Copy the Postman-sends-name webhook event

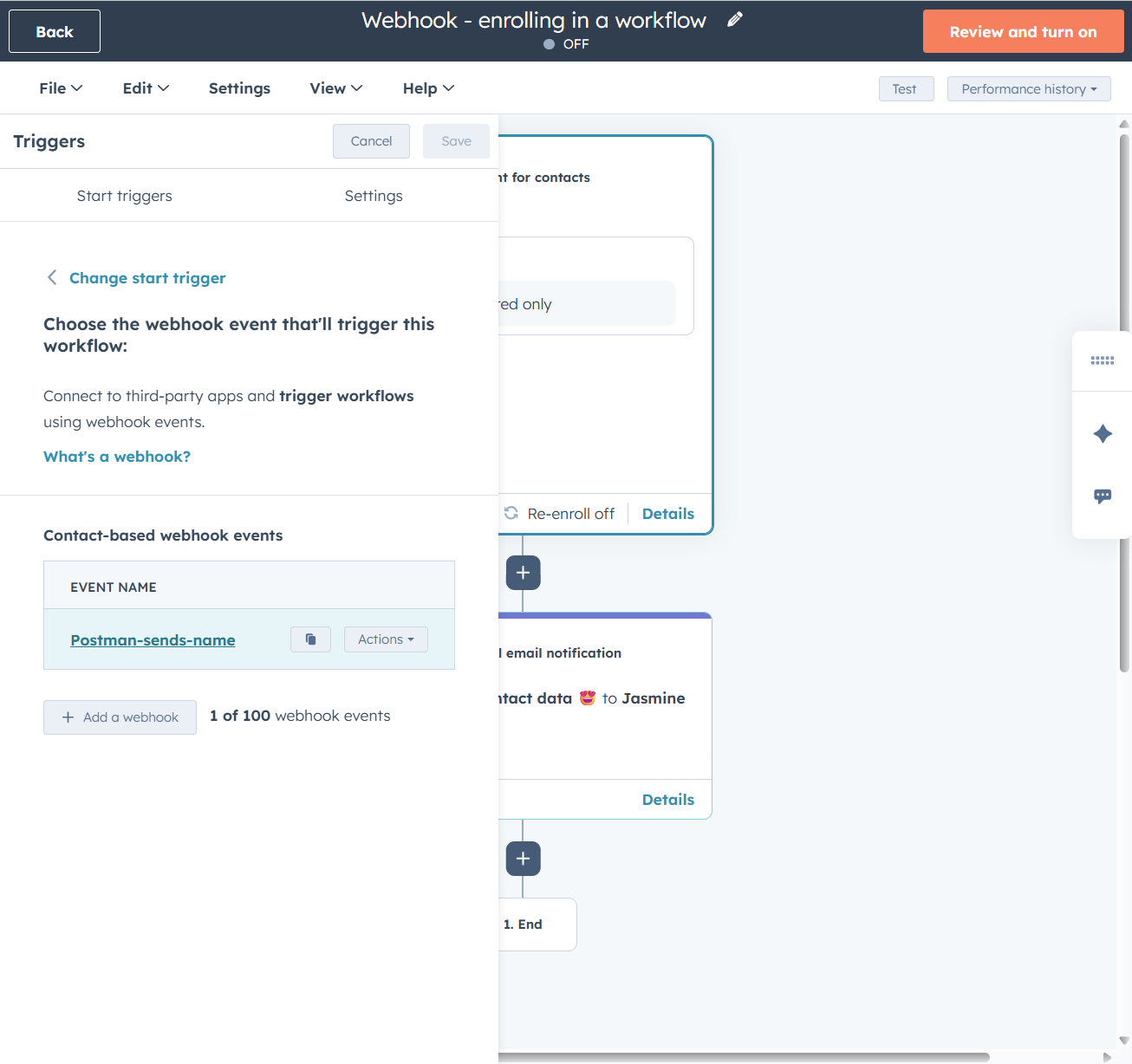310,639
